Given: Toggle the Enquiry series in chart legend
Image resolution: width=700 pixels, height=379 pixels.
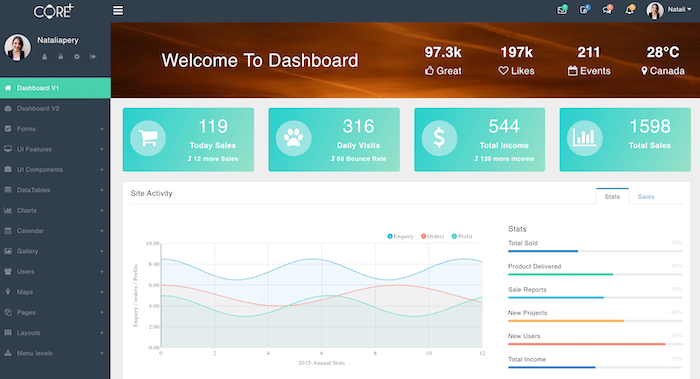Looking at the screenshot, I should 400,236.
